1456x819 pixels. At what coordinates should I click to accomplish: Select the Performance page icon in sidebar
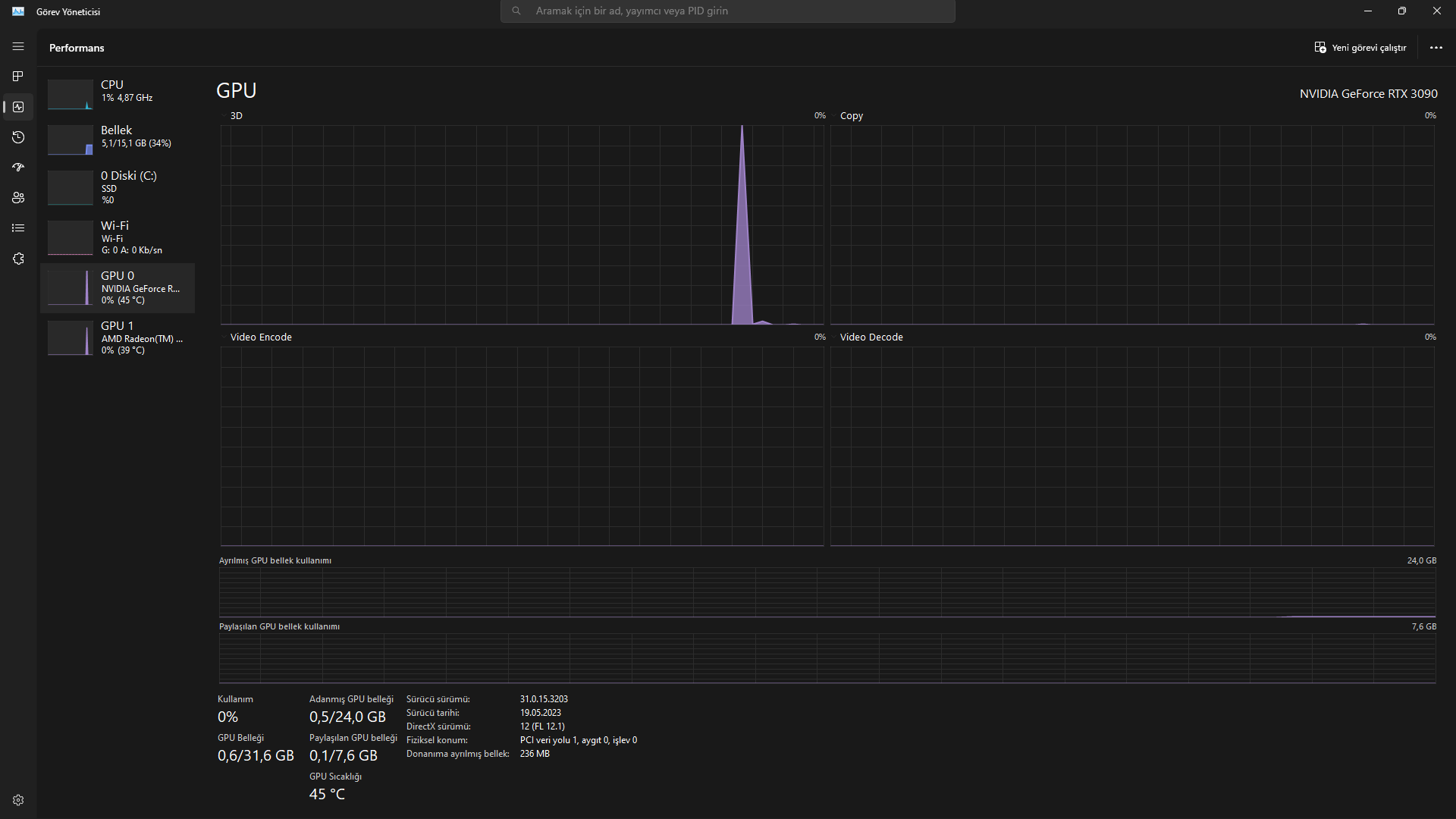(x=18, y=107)
